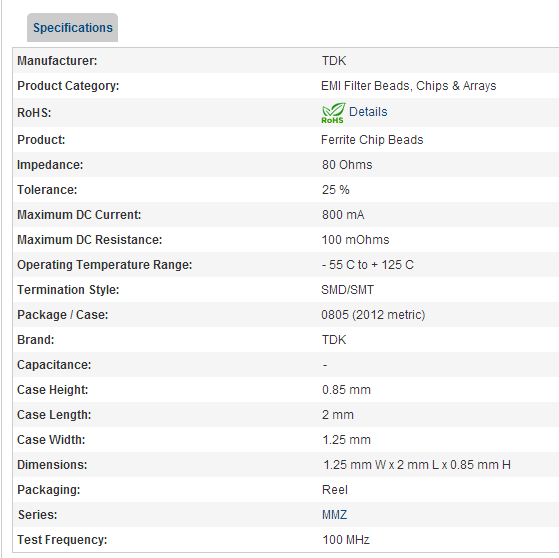This screenshot has width=559, height=558.
Task: Select the 800 mA current value
Action: (x=343, y=215)
